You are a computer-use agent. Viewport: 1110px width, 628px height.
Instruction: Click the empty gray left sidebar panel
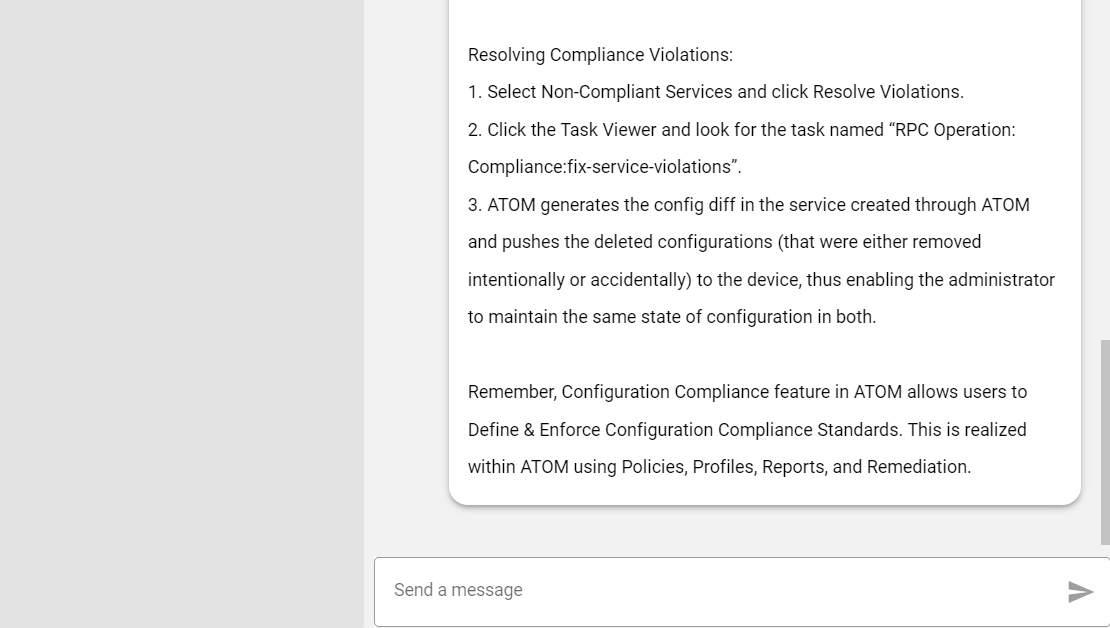coord(182,314)
